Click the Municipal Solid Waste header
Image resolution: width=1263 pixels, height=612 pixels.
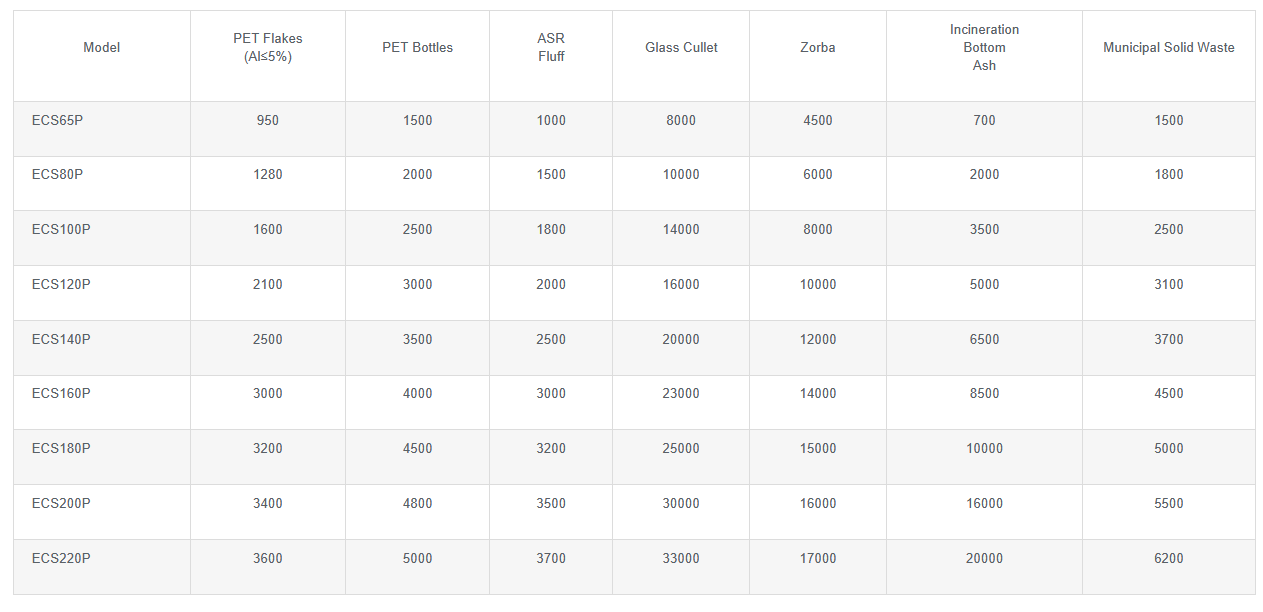click(1168, 48)
